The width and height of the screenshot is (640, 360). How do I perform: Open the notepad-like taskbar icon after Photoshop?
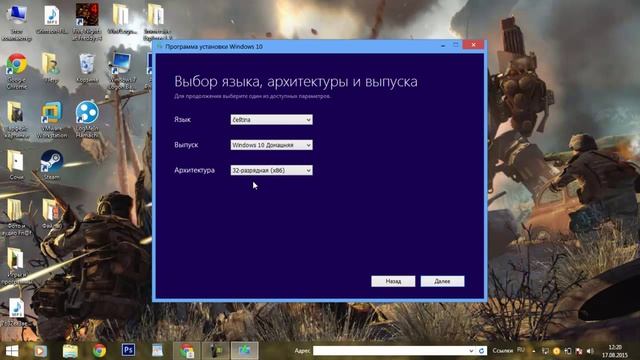[158, 351]
